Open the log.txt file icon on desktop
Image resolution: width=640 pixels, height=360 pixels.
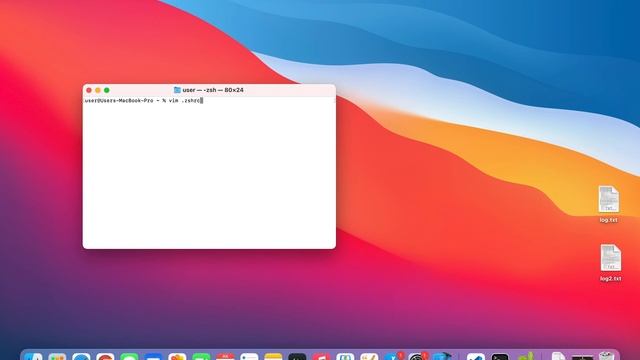pos(609,199)
